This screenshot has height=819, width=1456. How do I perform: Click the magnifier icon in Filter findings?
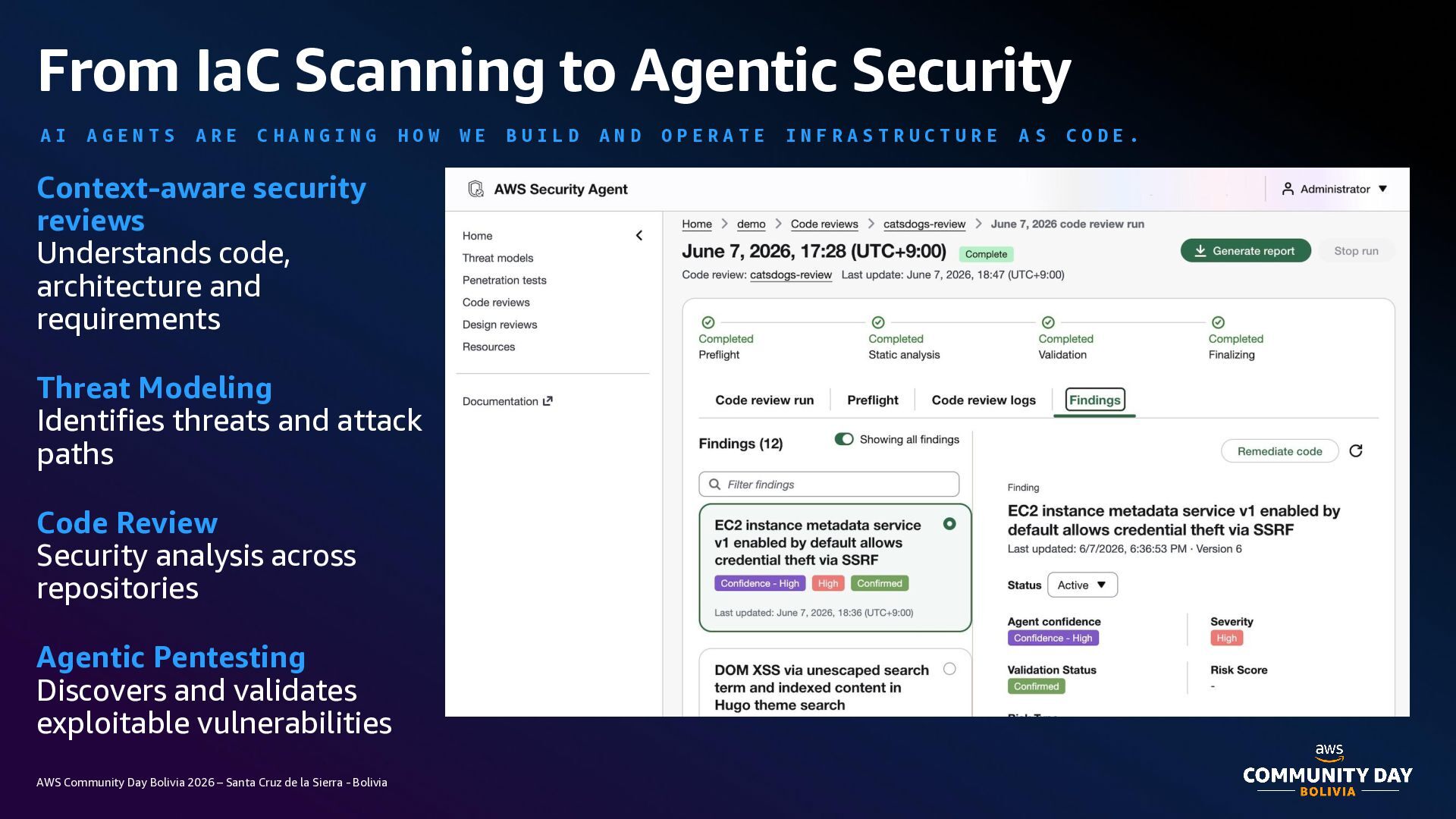(x=714, y=484)
